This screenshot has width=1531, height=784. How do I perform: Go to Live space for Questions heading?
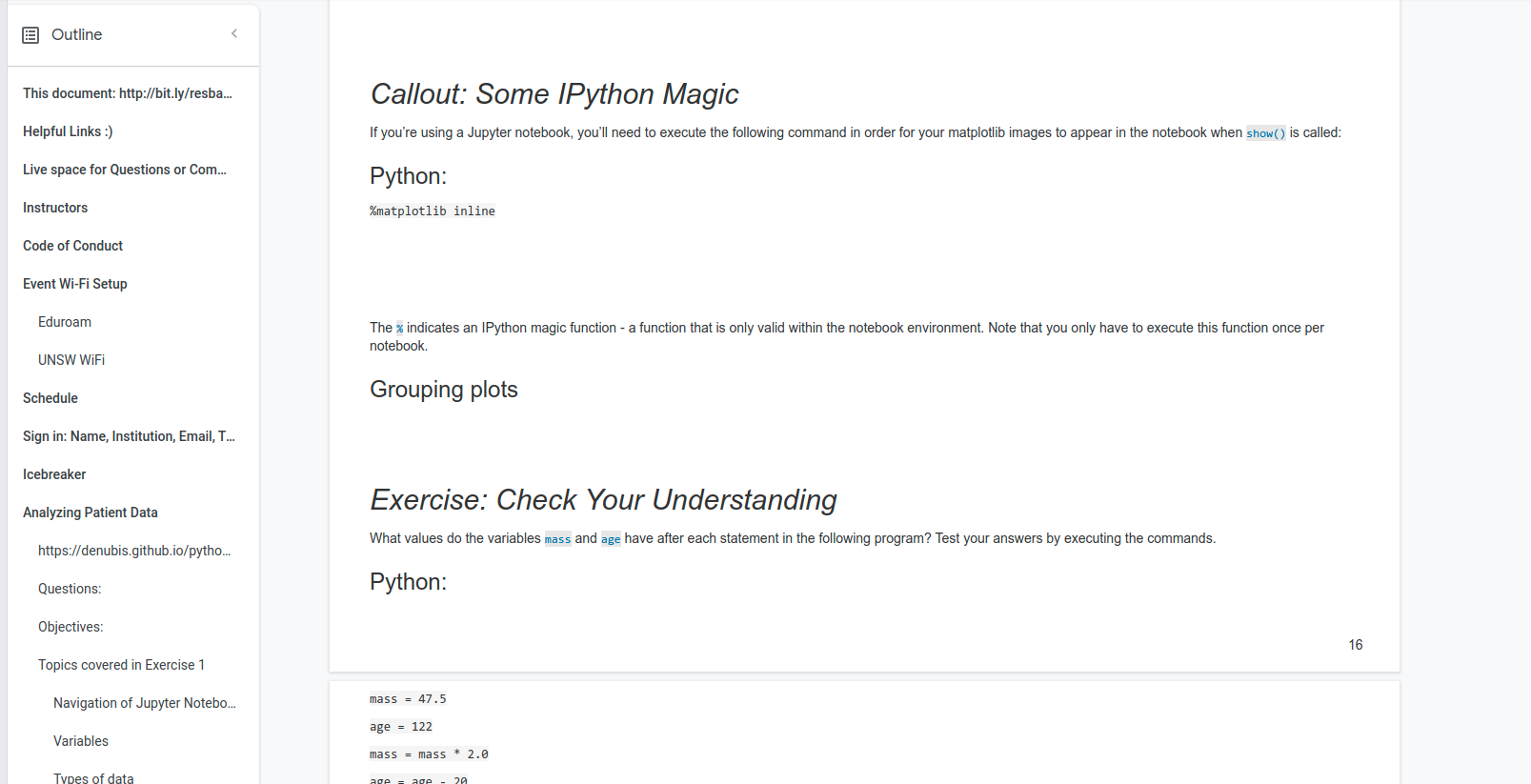coord(124,170)
